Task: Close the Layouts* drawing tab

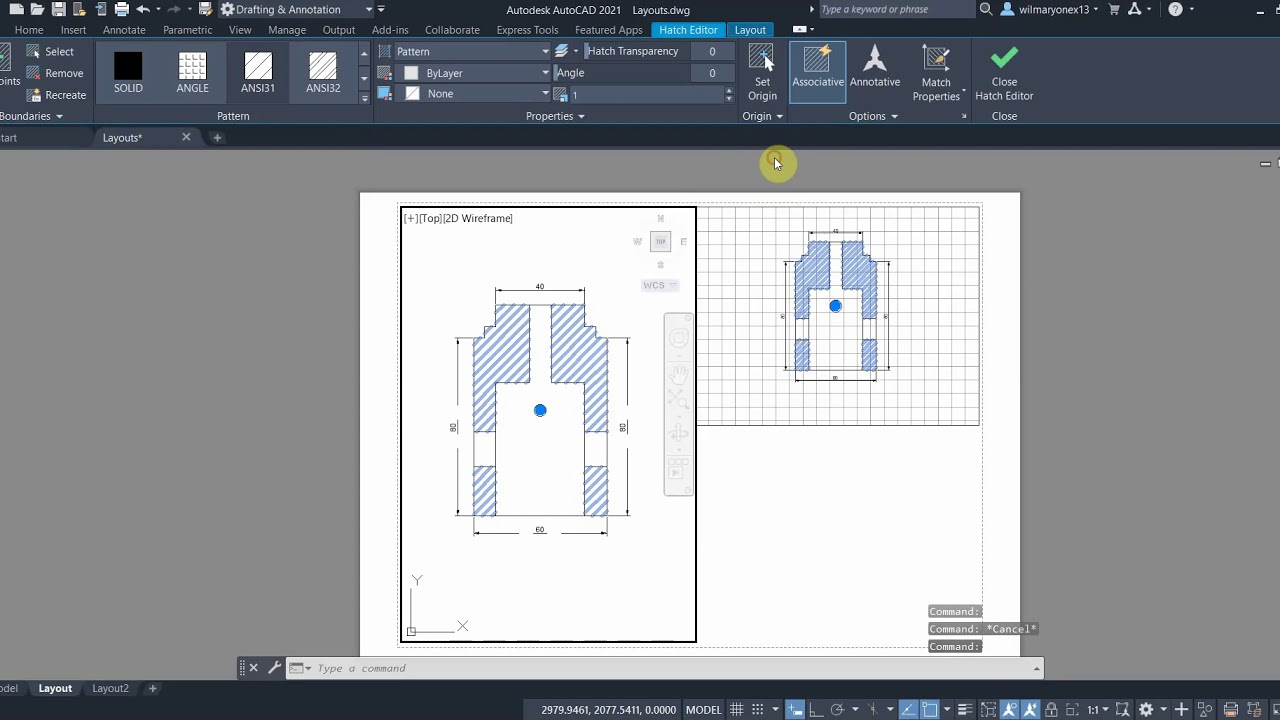Action: [186, 137]
